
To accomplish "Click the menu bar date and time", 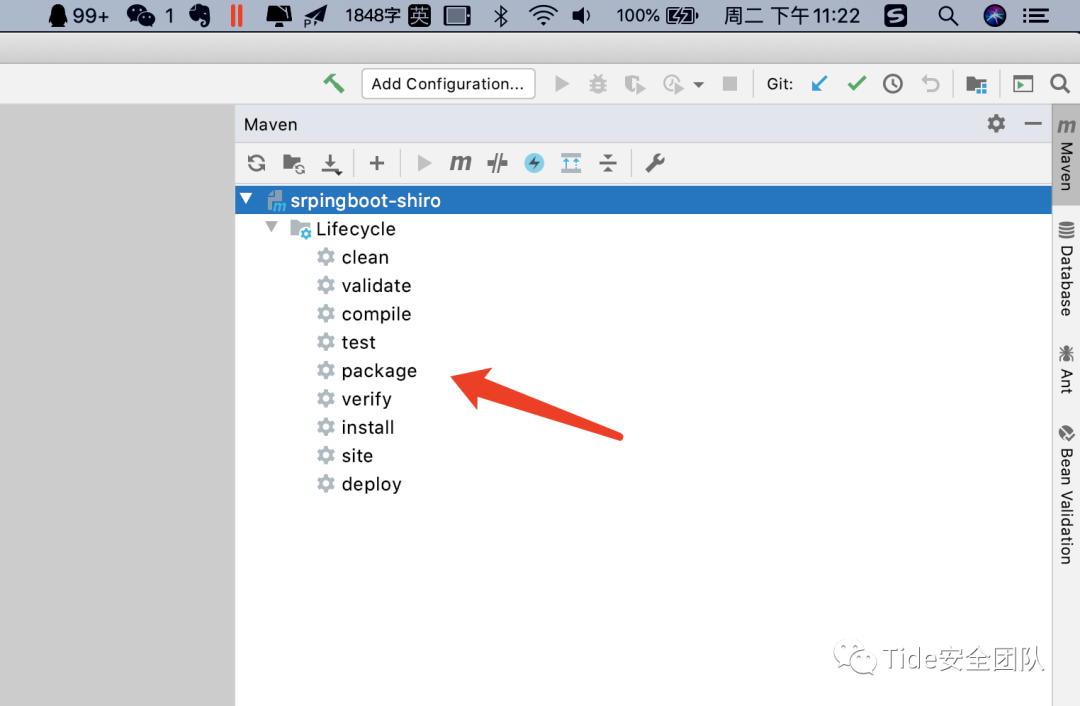I will pos(792,15).
